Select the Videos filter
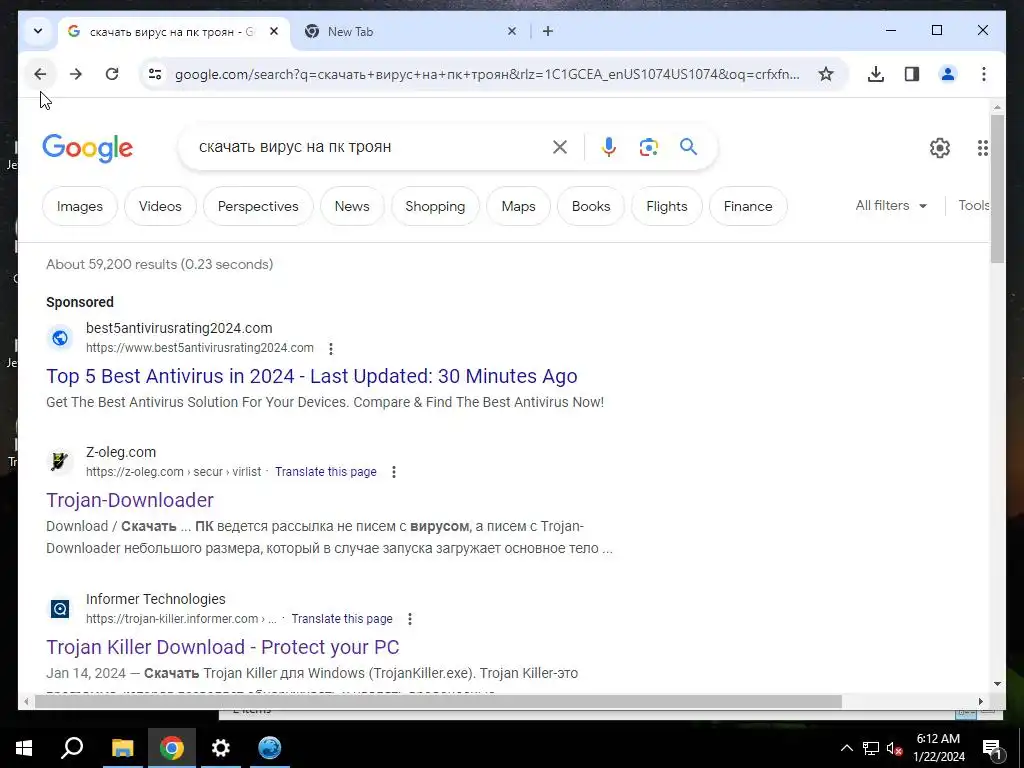This screenshot has width=1024, height=768. click(160, 206)
